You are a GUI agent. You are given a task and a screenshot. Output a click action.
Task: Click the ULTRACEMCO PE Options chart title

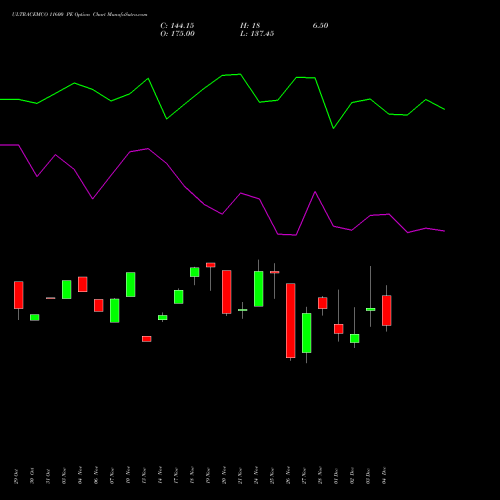[x=79, y=15]
